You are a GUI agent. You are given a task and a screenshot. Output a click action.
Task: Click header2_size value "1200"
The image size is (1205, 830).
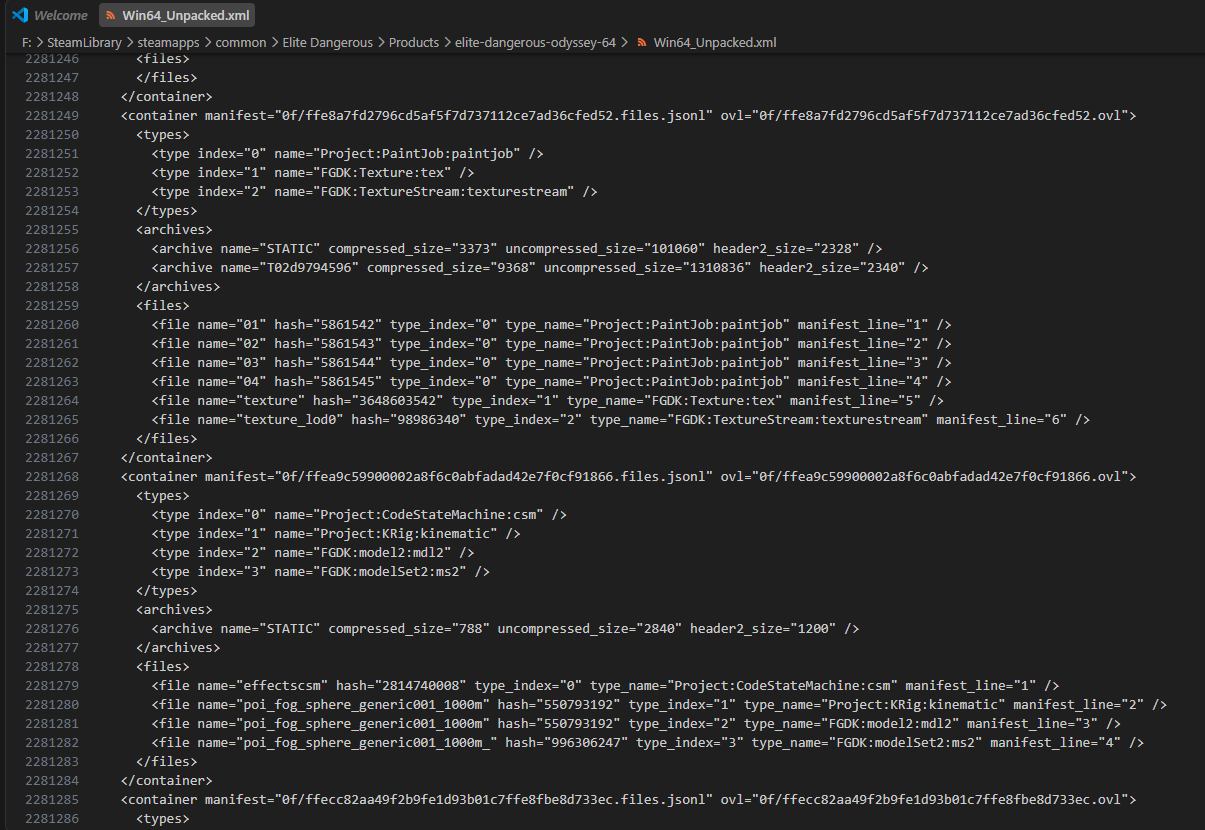[x=814, y=629]
